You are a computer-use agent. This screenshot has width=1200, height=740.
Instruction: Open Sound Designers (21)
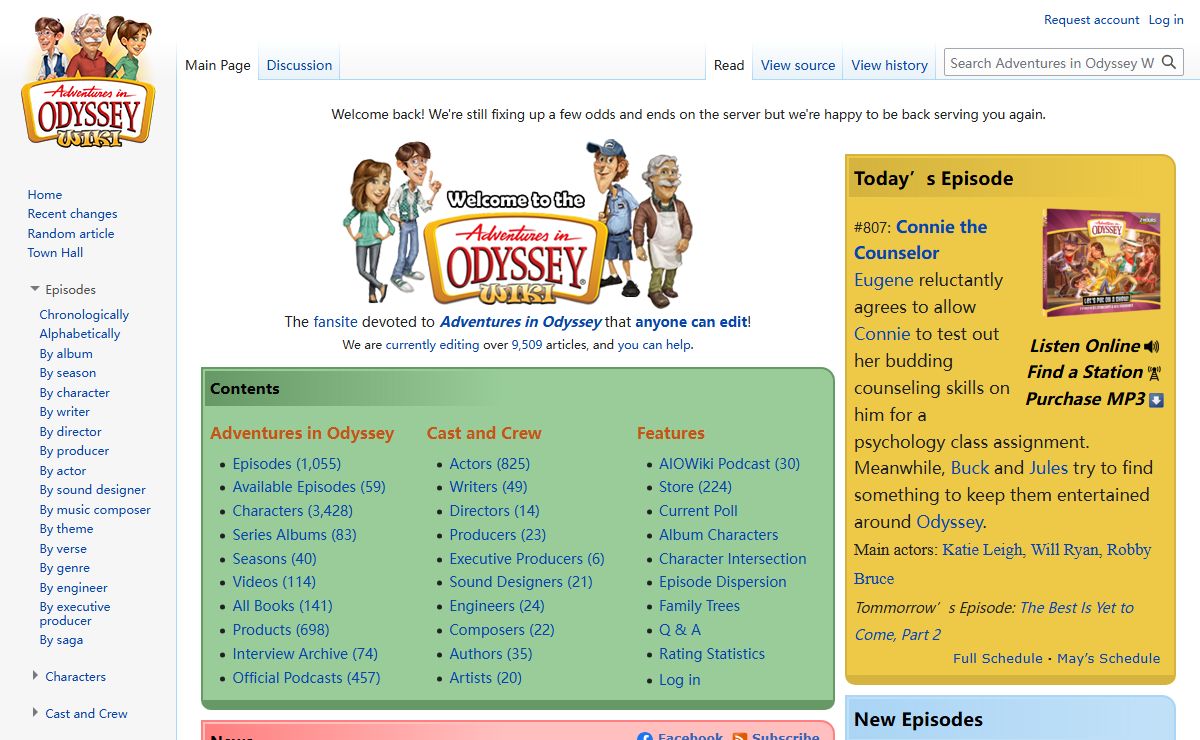tap(521, 582)
